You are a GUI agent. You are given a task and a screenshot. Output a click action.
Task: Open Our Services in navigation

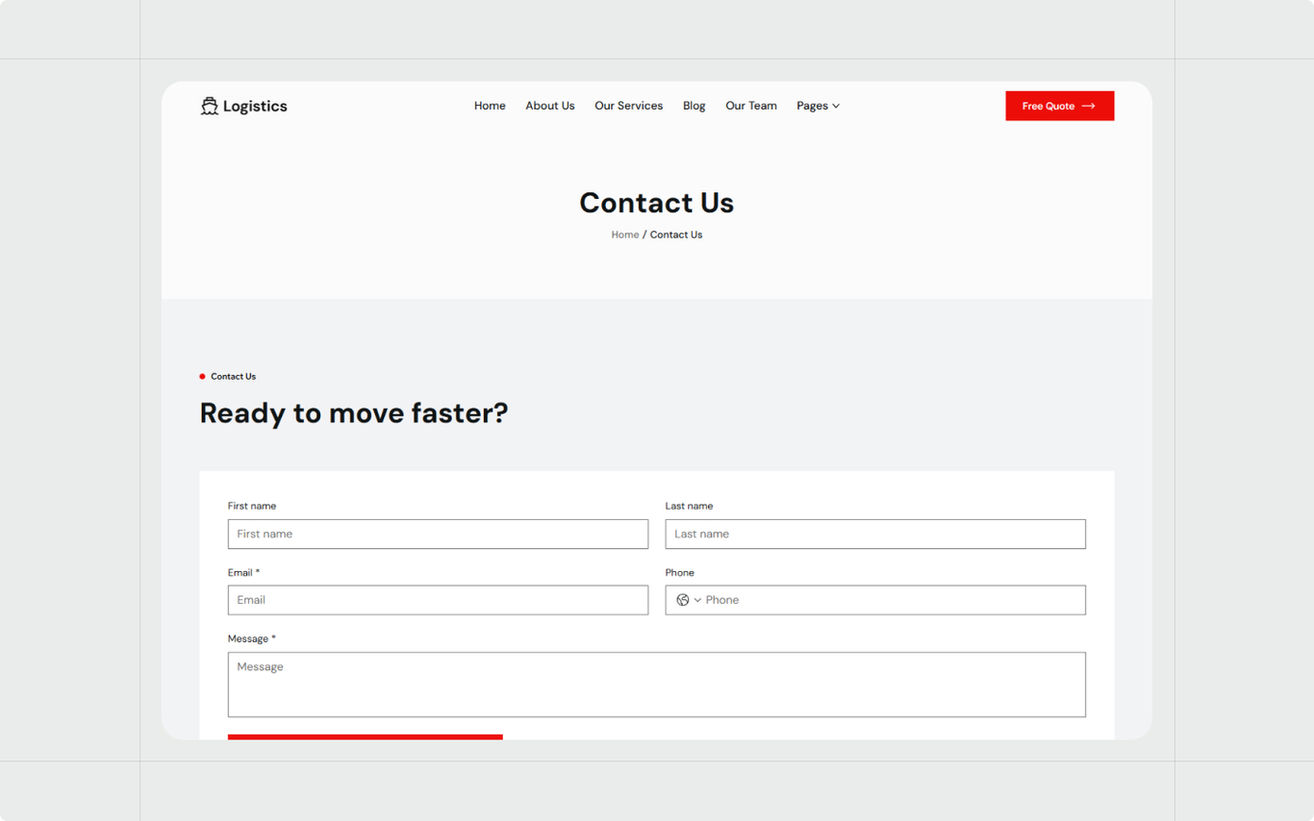[x=629, y=106]
